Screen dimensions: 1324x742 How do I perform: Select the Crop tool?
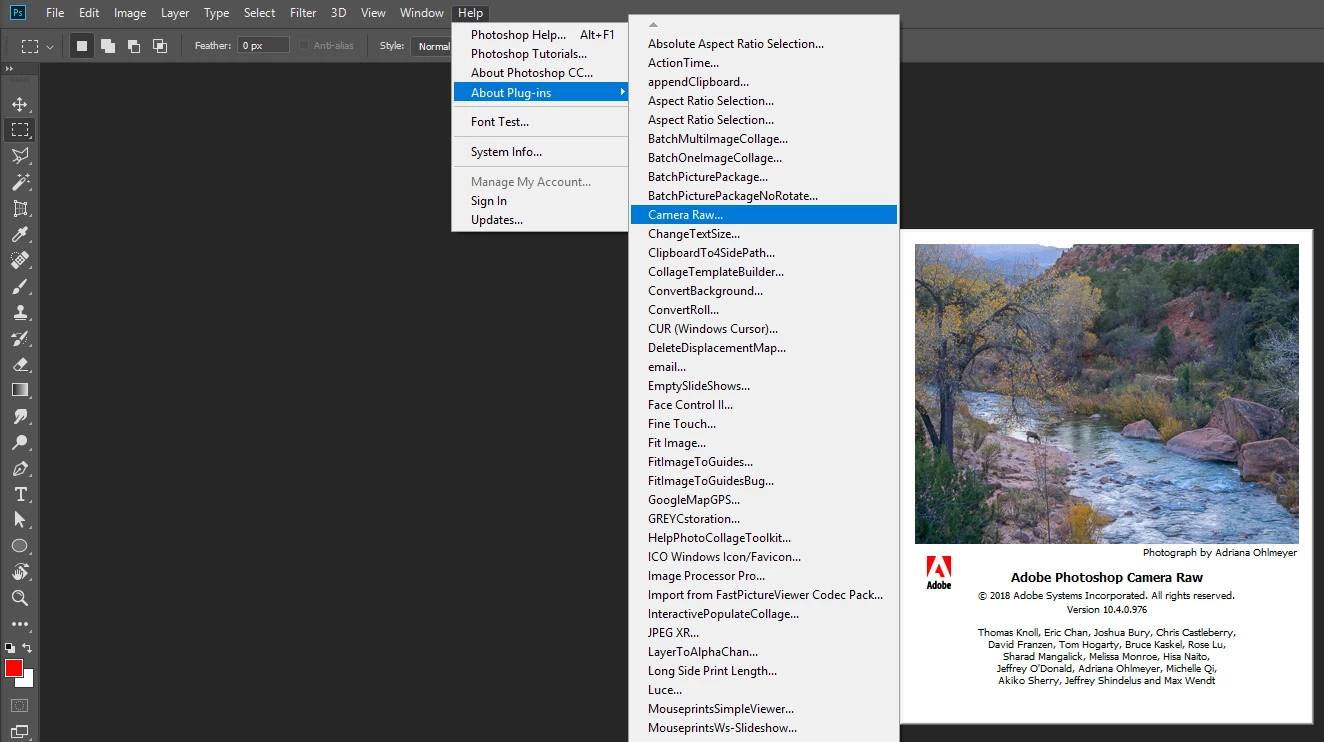(20, 208)
